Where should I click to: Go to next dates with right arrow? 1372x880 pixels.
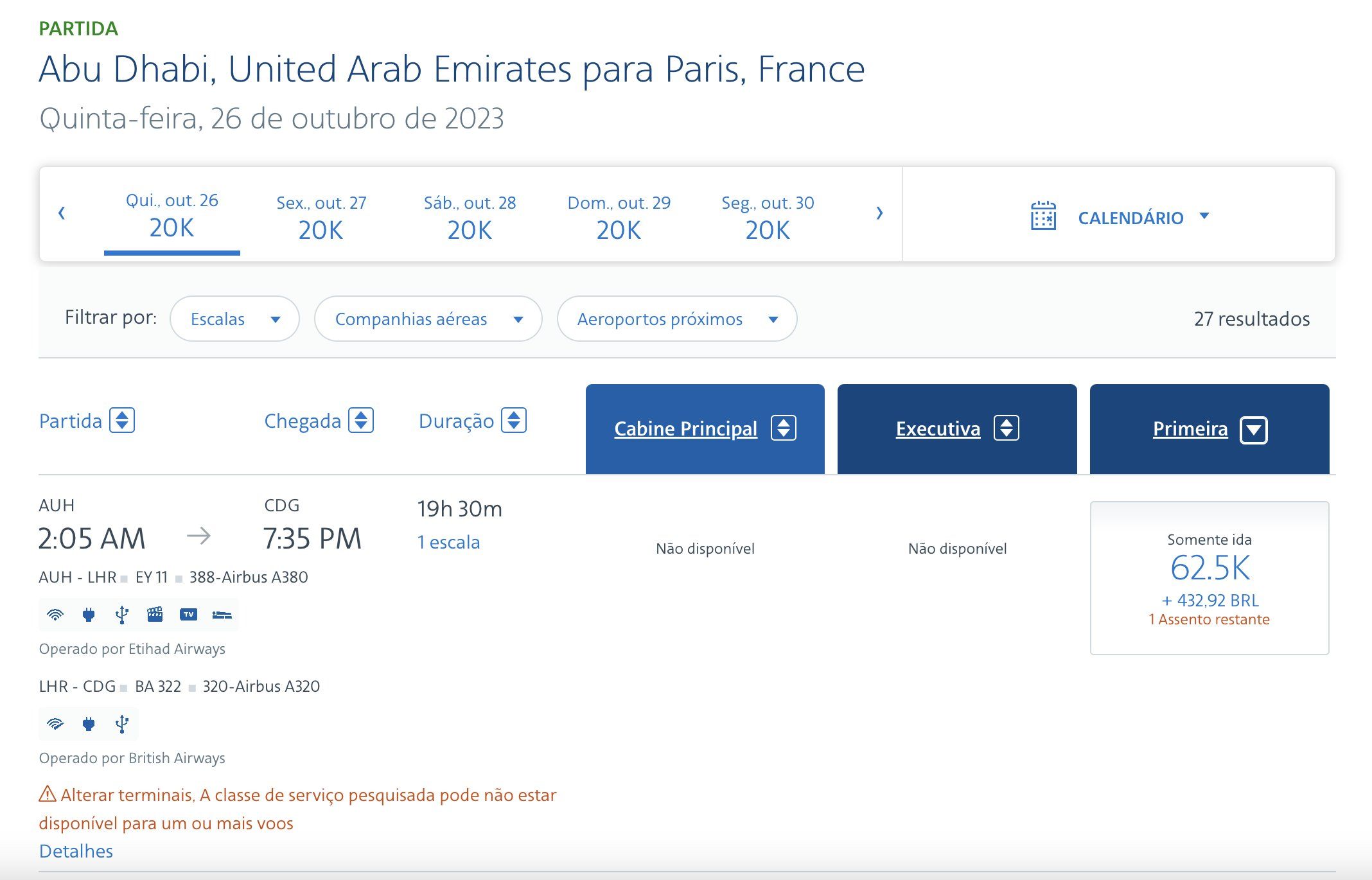click(x=879, y=213)
